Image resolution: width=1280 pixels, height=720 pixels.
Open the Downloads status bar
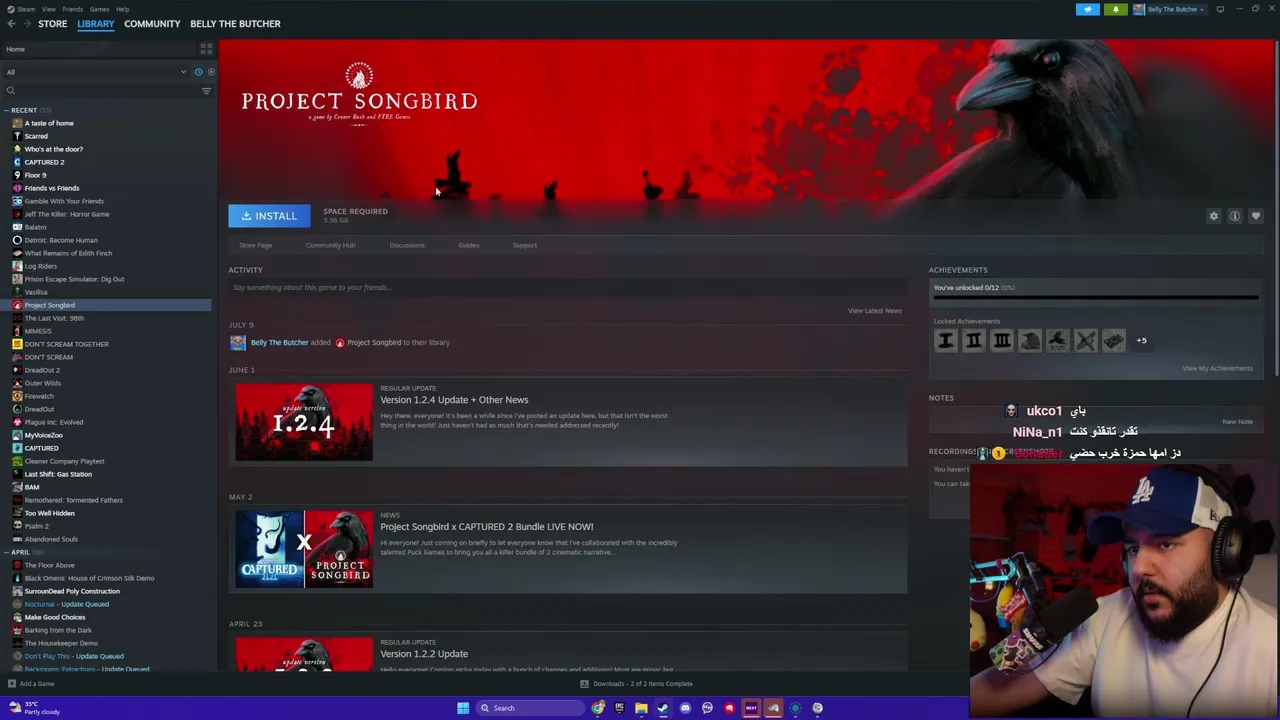click(x=636, y=684)
